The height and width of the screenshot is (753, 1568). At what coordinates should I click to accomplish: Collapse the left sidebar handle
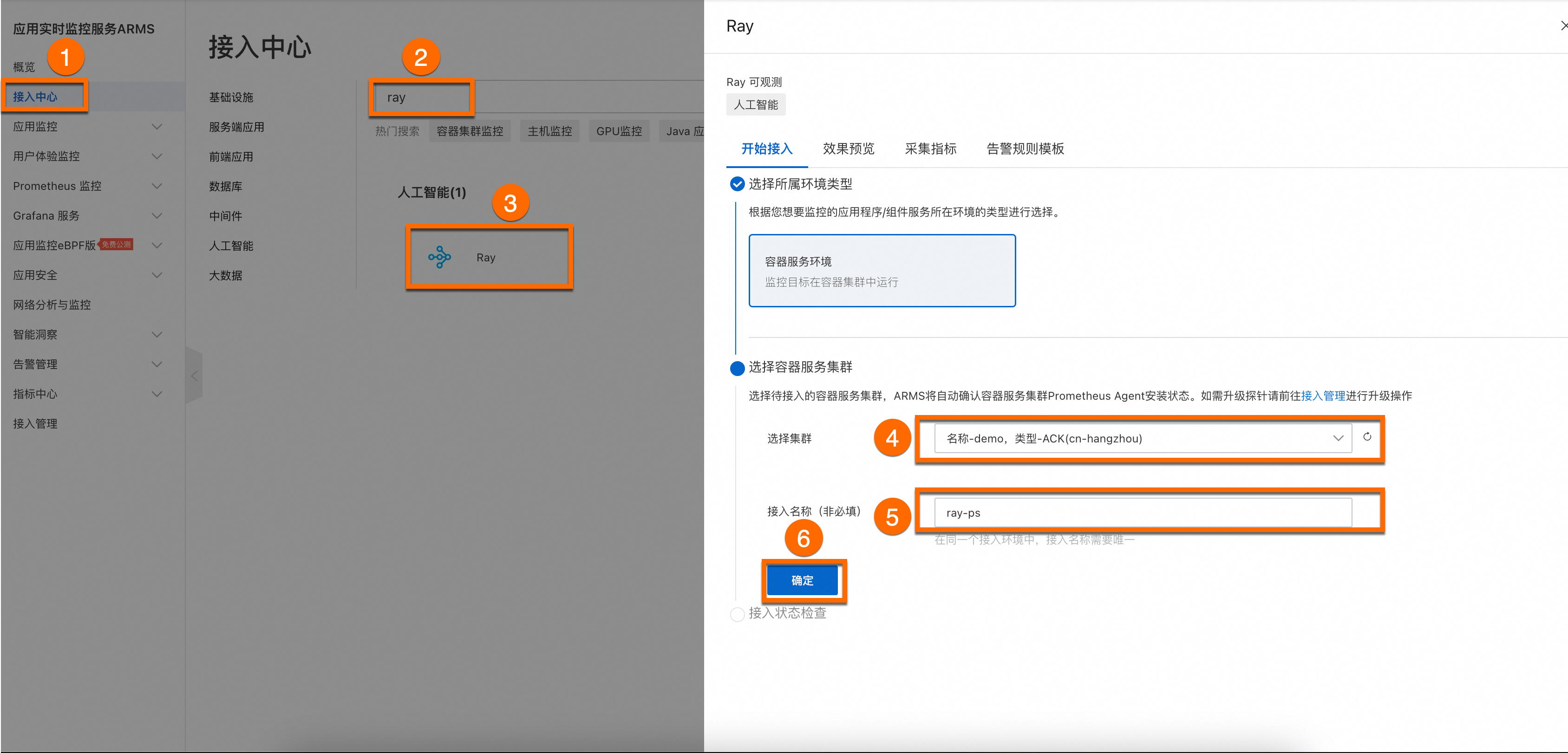pyautogui.click(x=194, y=376)
